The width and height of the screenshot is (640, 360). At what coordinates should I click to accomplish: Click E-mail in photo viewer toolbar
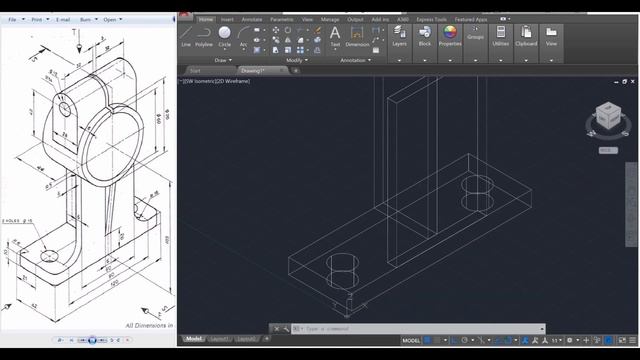click(63, 19)
